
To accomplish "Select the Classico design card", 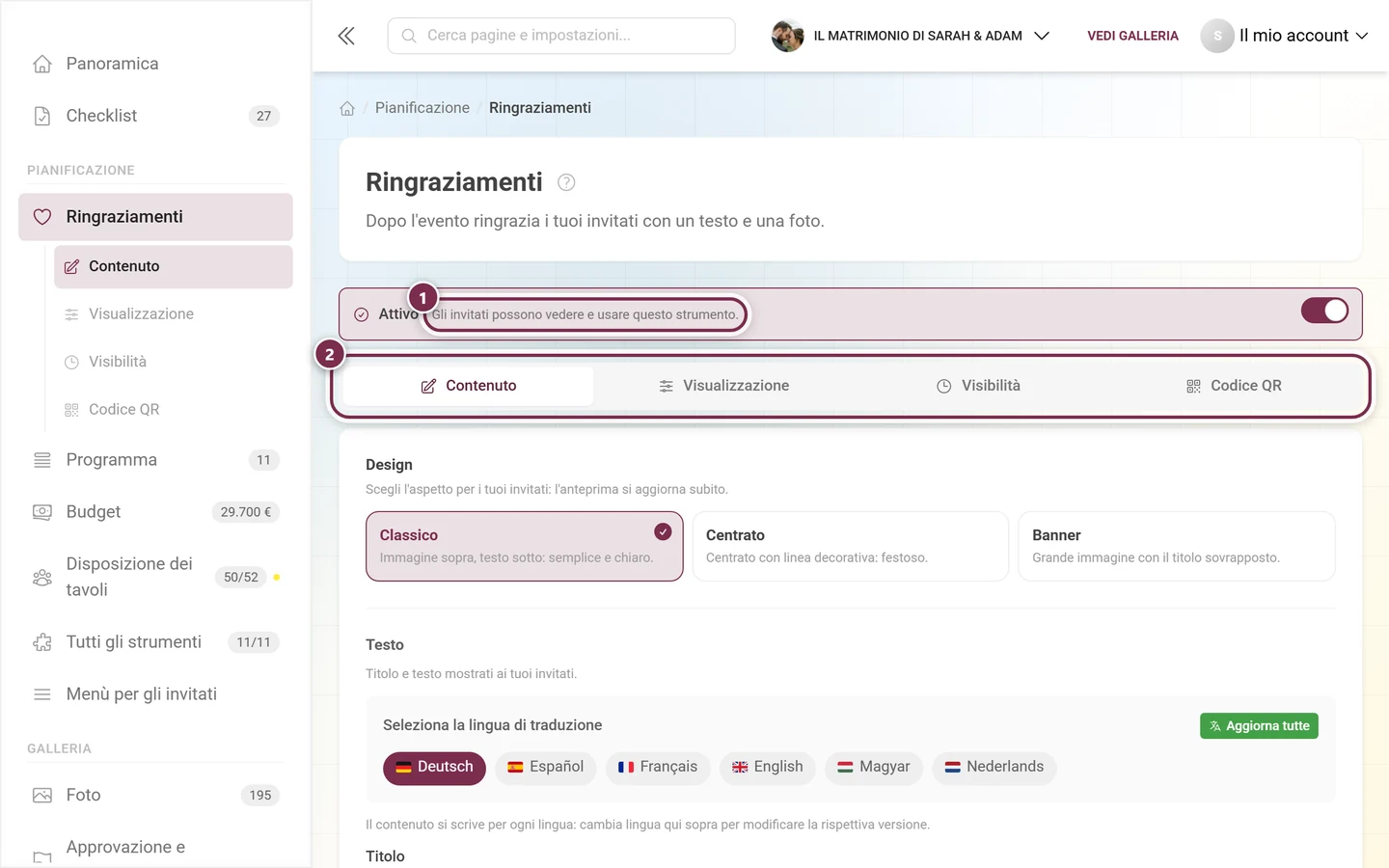I will coord(525,546).
